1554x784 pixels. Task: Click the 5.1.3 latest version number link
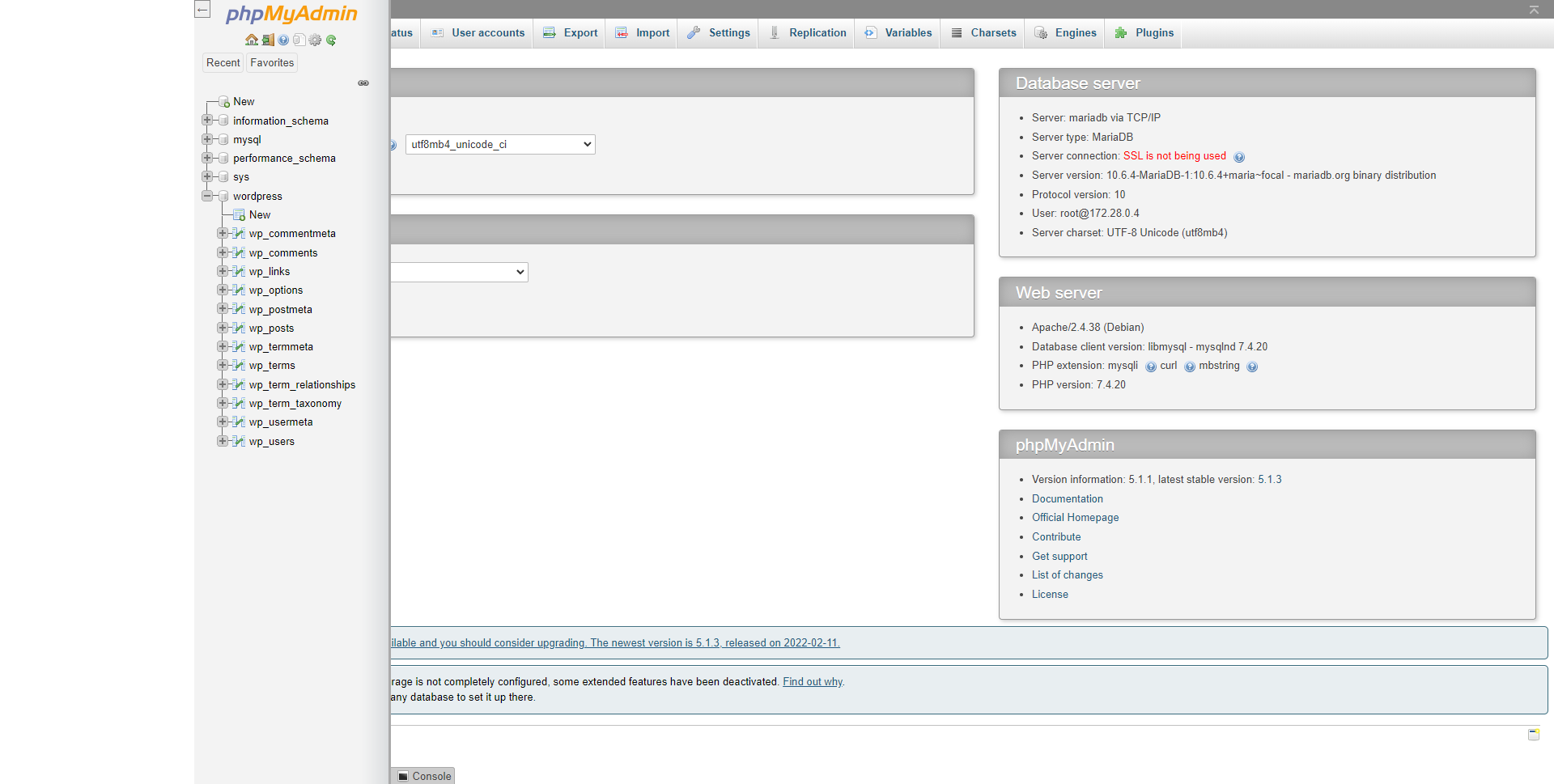(x=1269, y=480)
